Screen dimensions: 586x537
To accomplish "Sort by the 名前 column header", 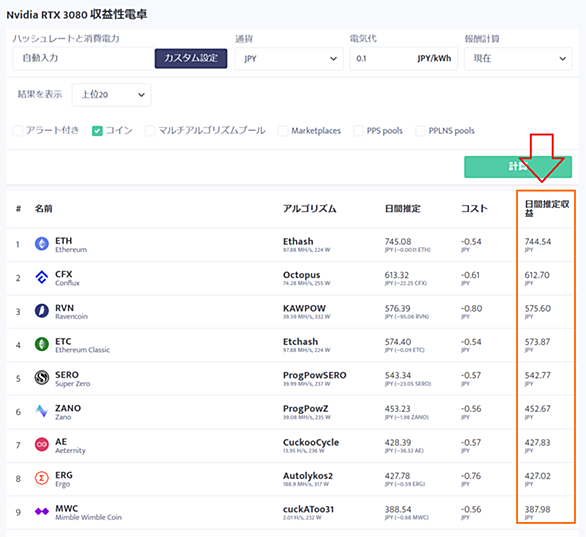I will (x=44, y=209).
